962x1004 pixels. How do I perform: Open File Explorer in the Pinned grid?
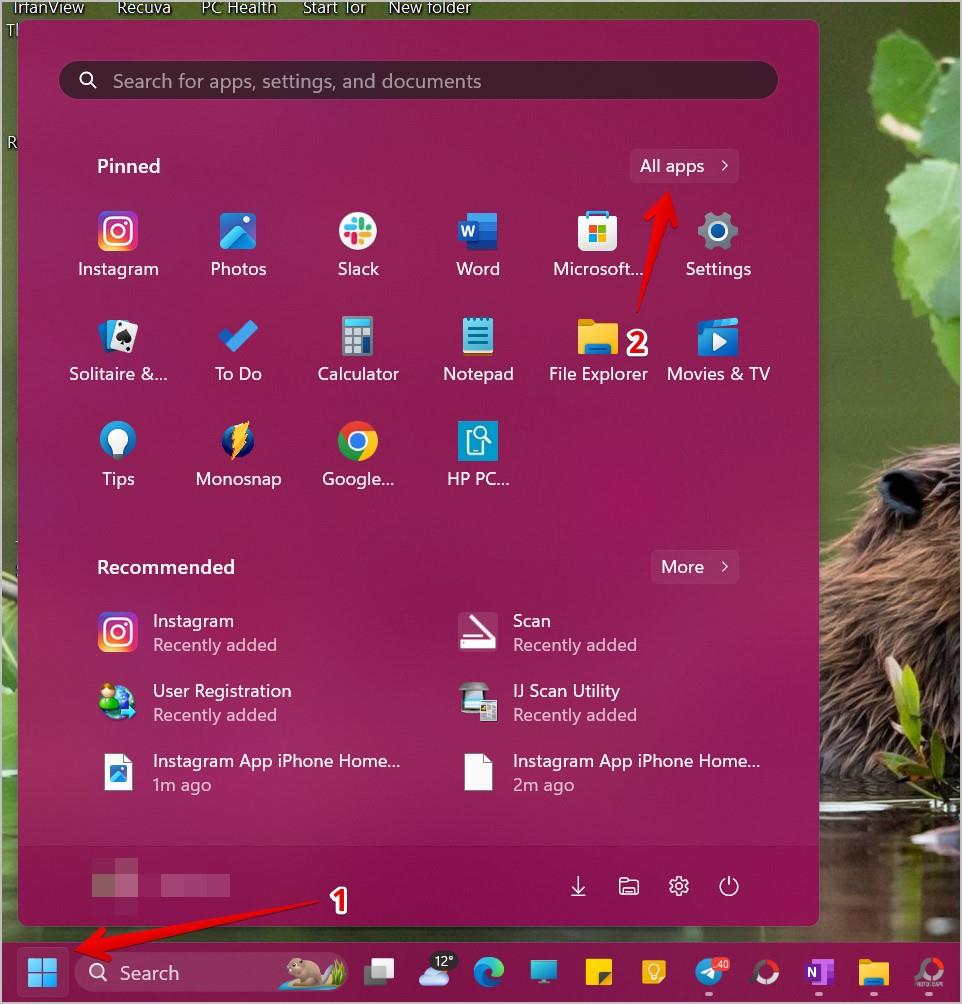598,349
